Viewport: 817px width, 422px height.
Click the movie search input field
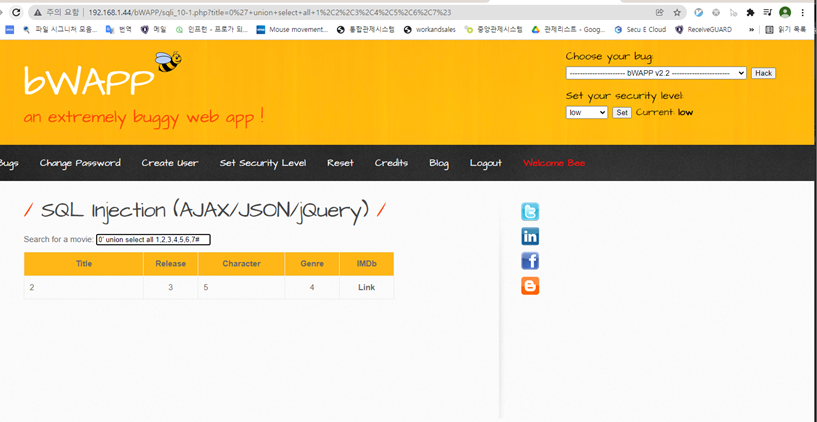(x=153, y=240)
